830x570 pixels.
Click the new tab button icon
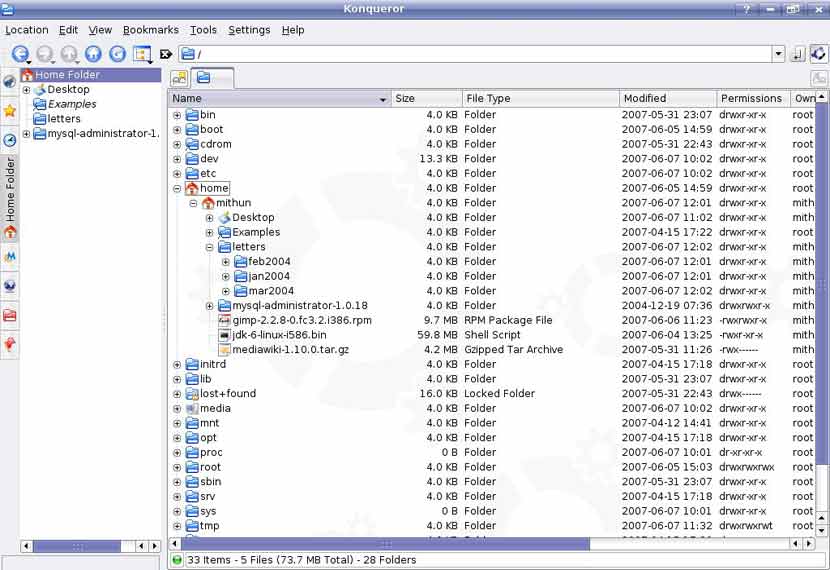pyautogui.click(x=179, y=79)
